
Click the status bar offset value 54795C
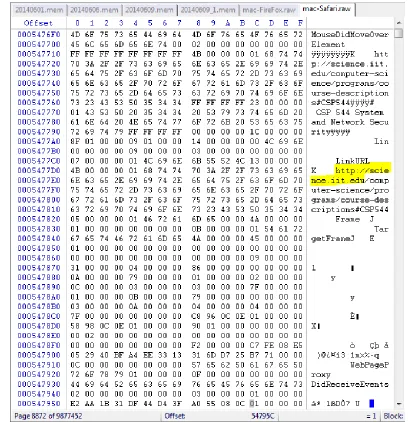[x=263, y=416]
